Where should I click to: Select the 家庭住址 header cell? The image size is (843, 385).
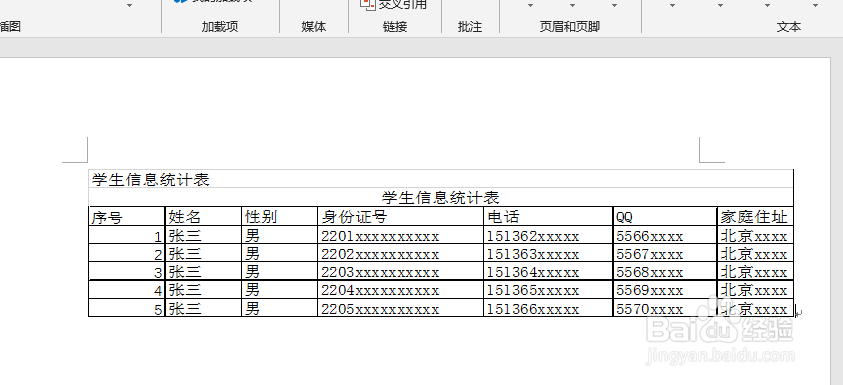tap(755, 216)
